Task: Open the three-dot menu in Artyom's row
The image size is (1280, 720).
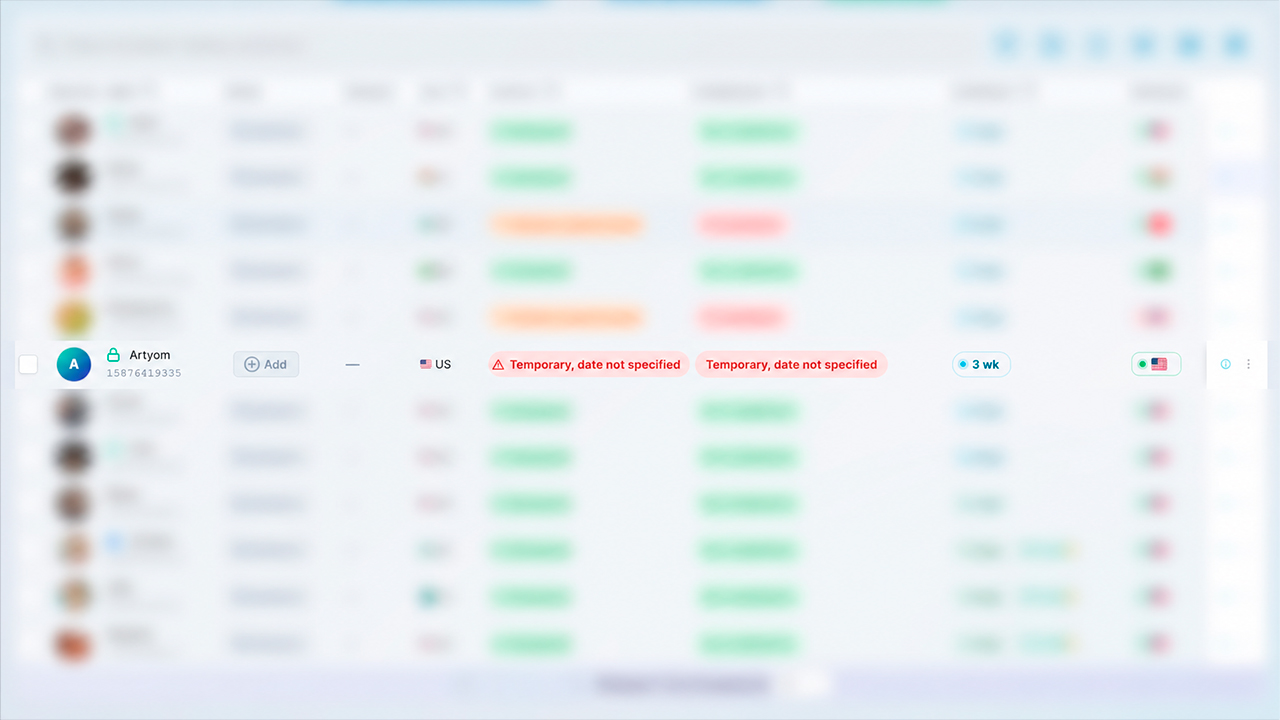Action: click(1248, 365)
